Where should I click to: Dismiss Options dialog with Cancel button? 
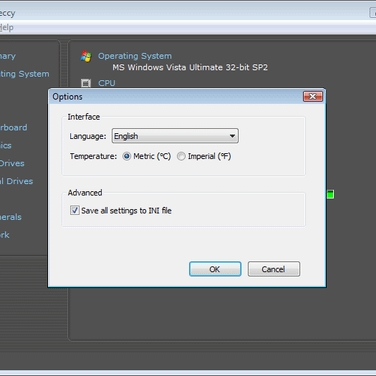click(x=274, y=269)
